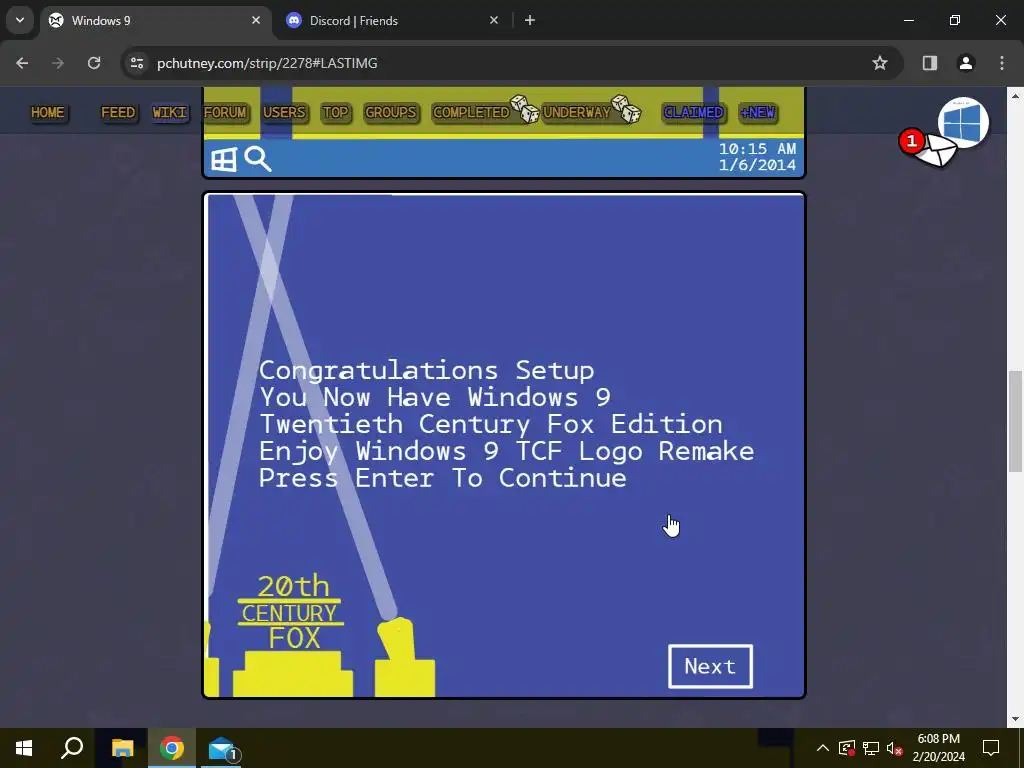Open the USERS page

point(284,112)
